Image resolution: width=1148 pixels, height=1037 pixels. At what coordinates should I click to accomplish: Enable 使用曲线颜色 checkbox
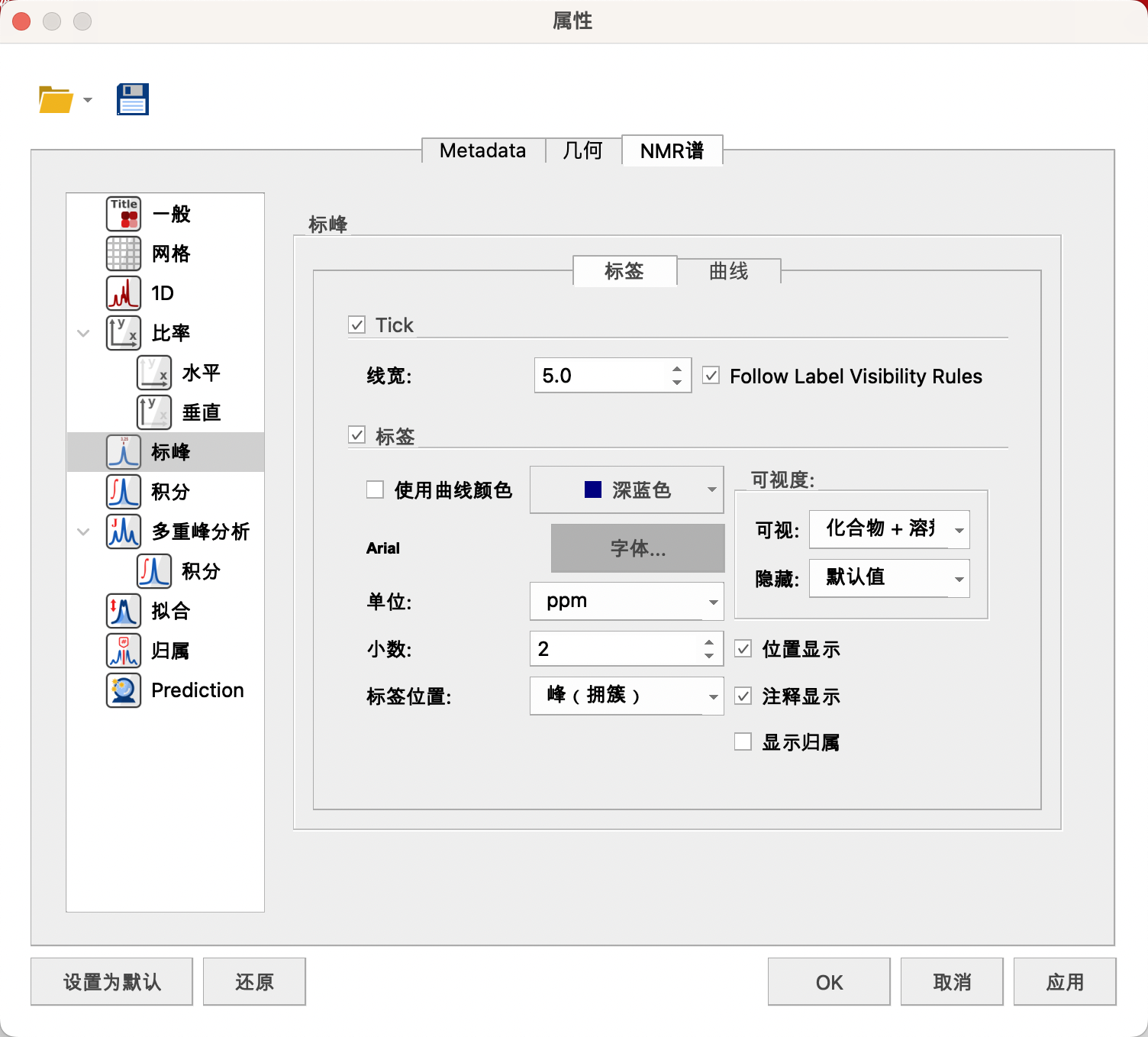[x=375, y=489]
